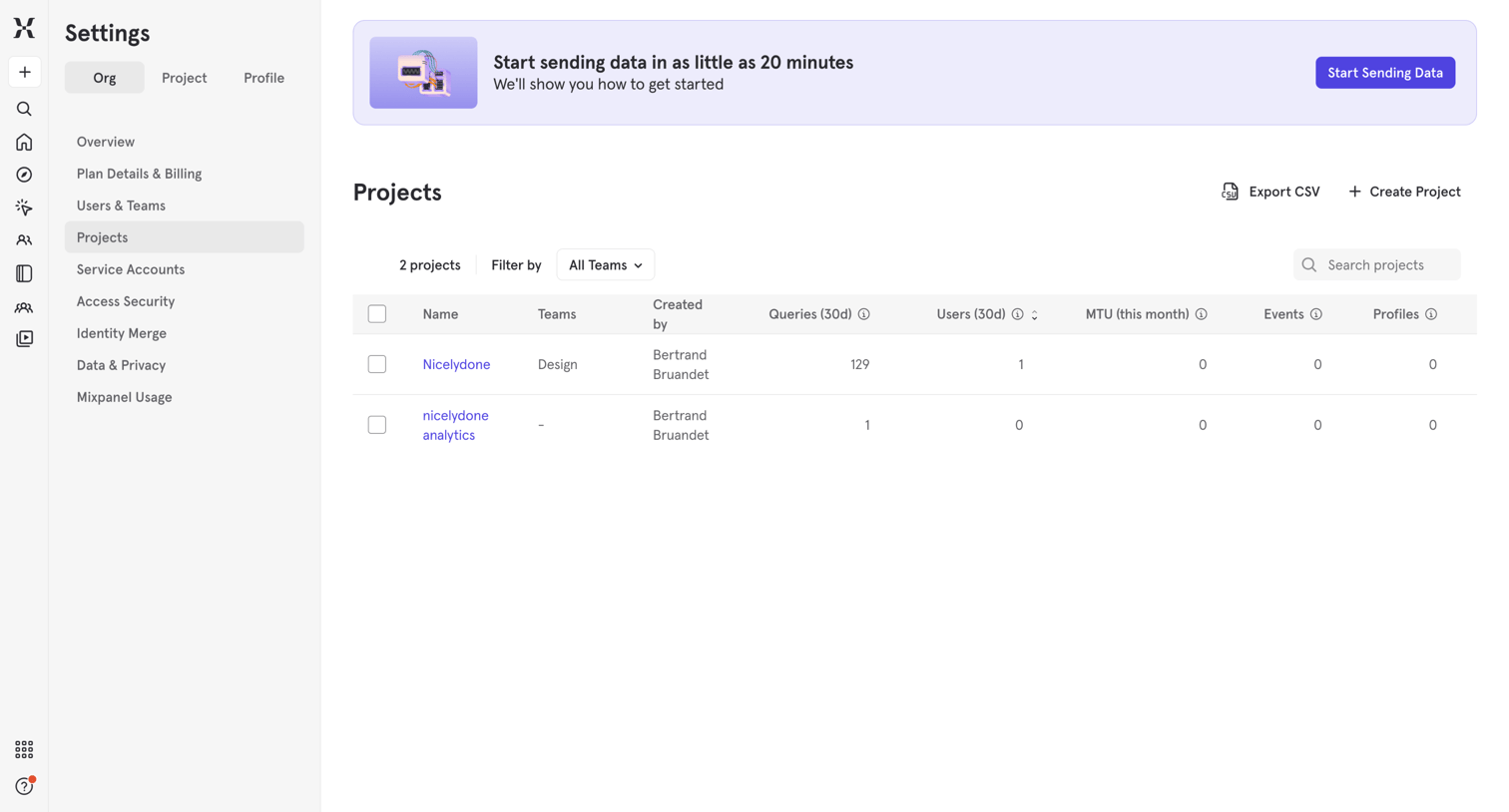Click the '2 projects' count label
This screenshot has height=812, width=1509.
(x=430, y=265)
